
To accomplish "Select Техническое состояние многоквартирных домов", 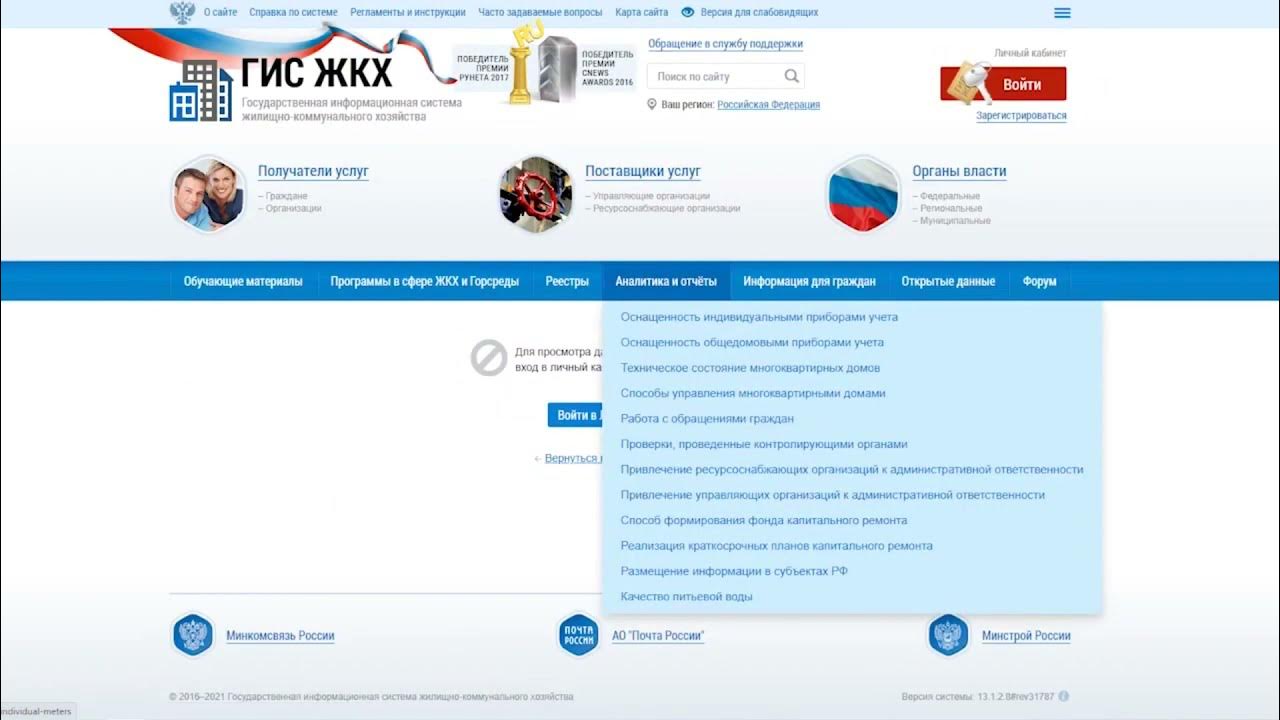I will [x=750, y=368].
